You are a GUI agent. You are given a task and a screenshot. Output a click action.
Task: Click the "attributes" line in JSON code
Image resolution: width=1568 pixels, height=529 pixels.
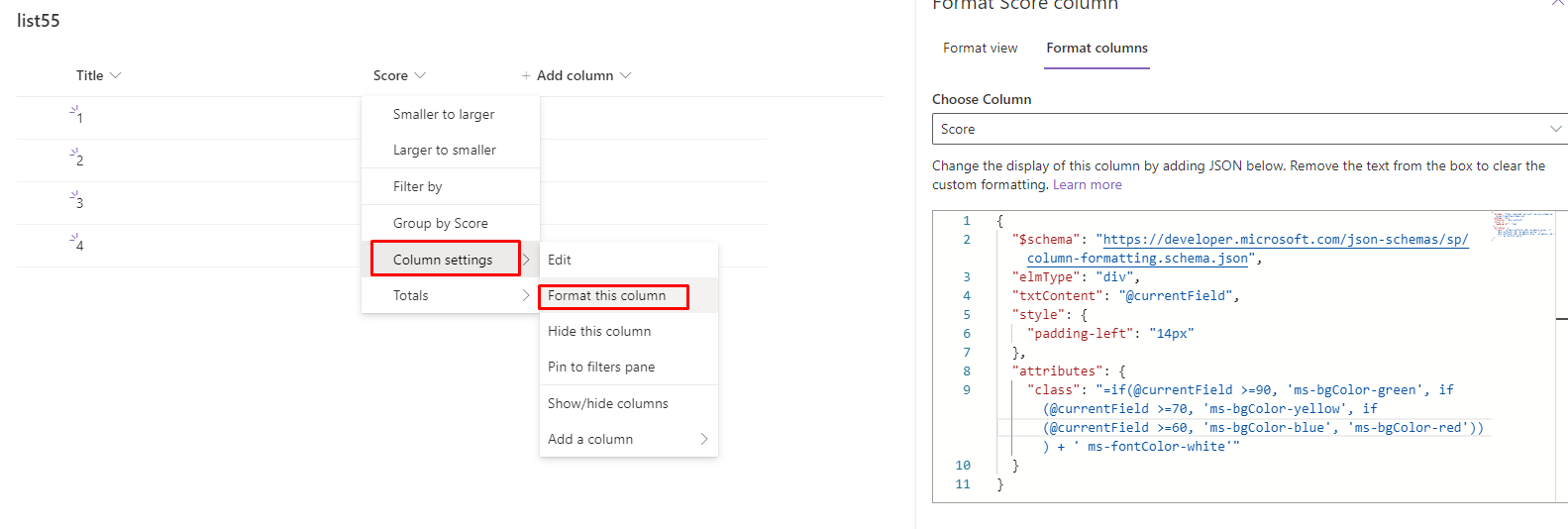(1069, 370)
